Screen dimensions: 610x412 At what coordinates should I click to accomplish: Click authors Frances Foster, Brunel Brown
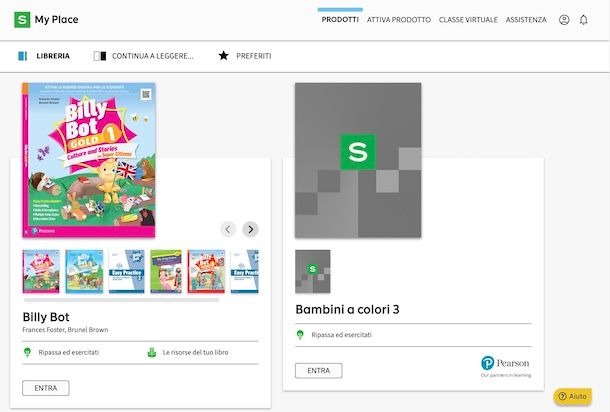coord(65,330)
